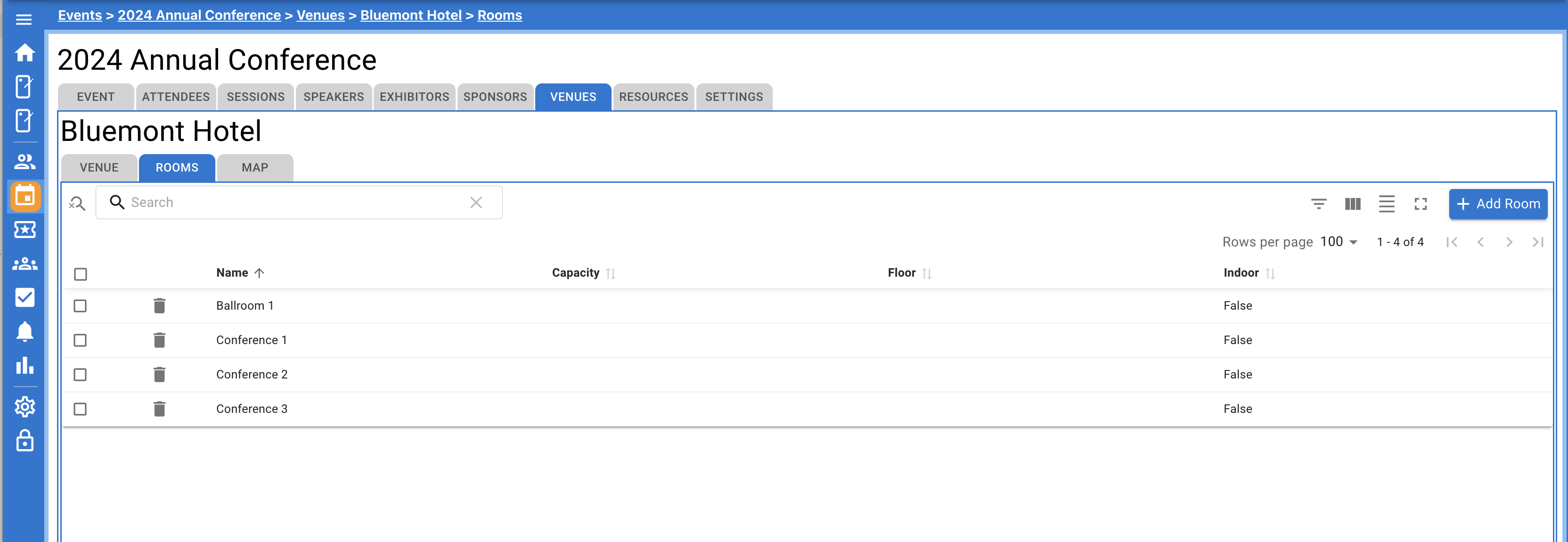Check the checkbox next to Conference 2
The height and width of the screenshot is (542, 1568).
[80, 375]
